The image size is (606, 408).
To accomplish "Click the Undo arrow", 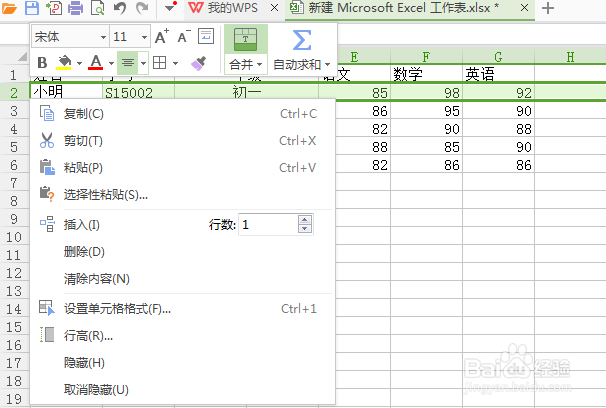I will [120, 8].
